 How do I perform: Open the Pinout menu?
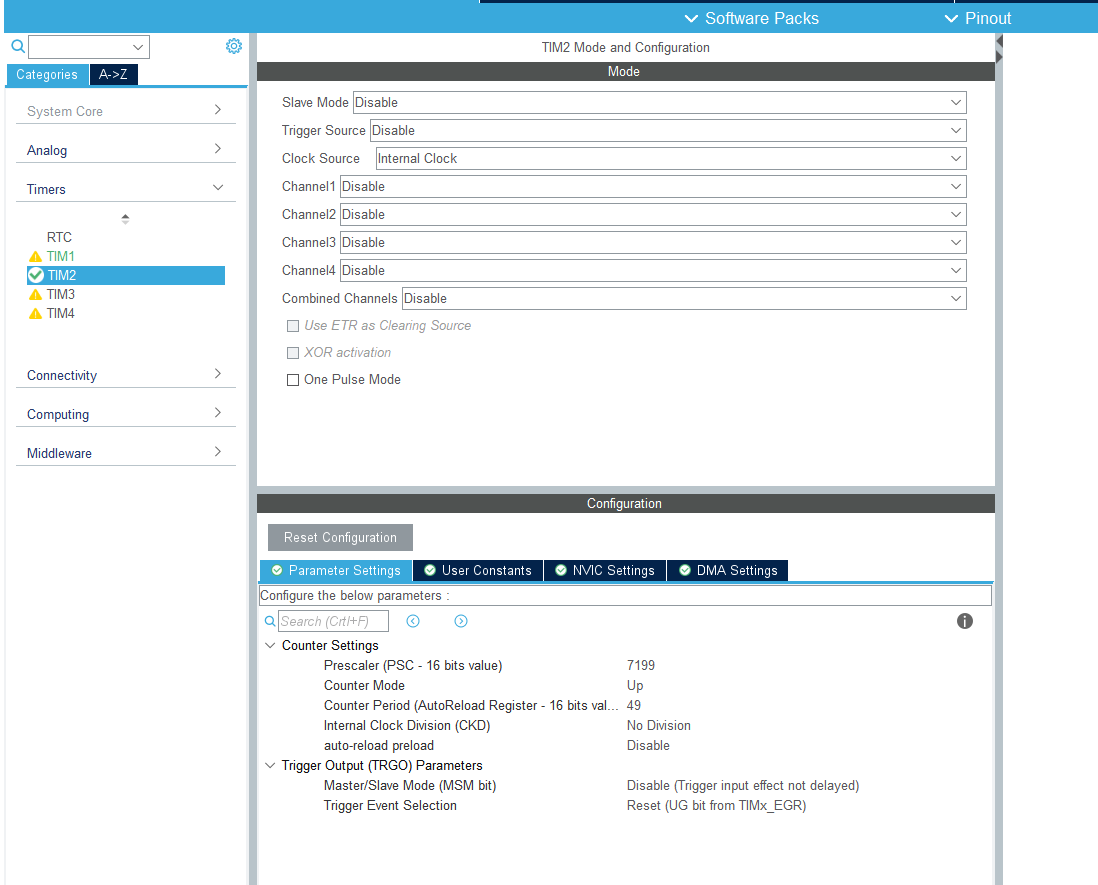point(978,18)
